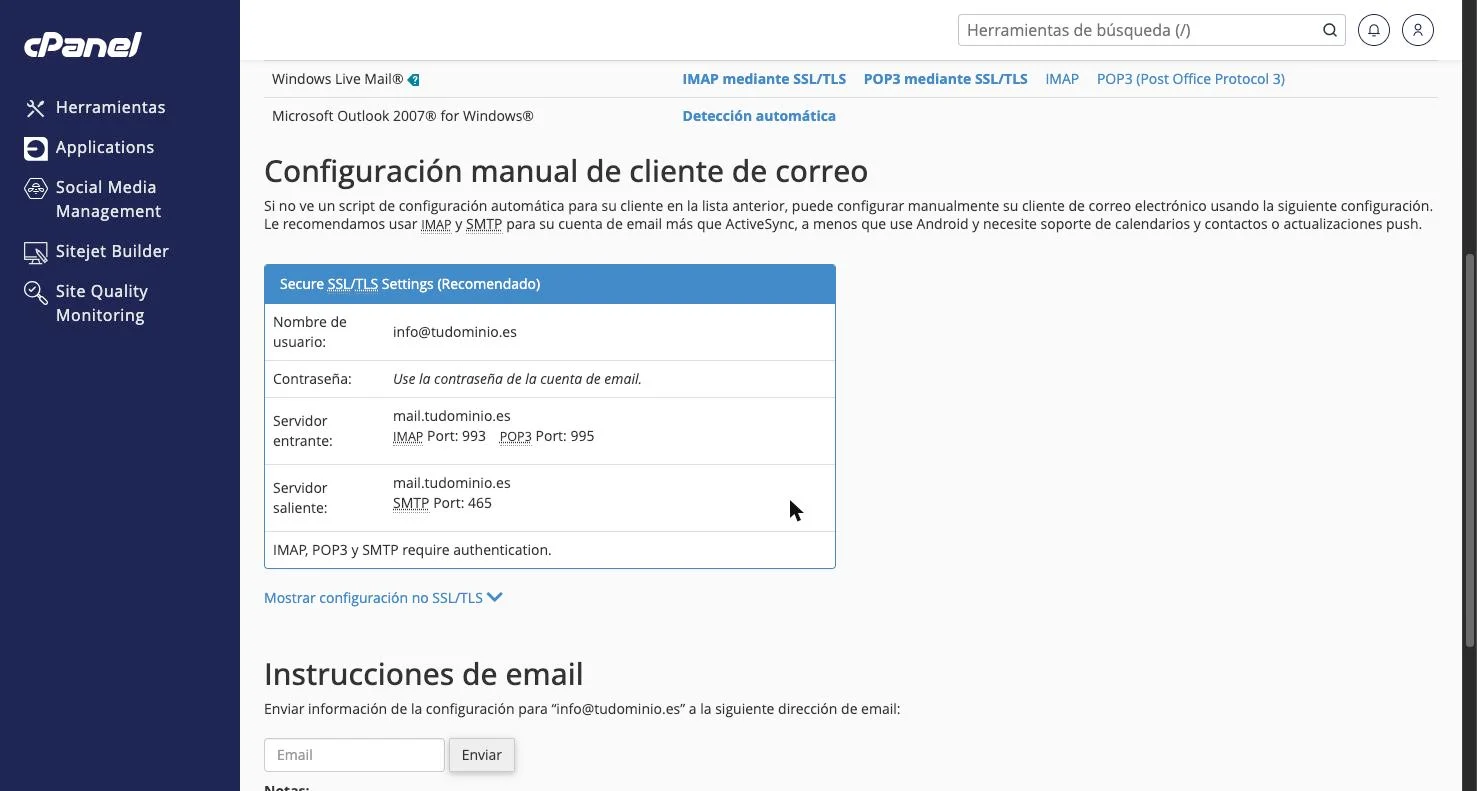Open Applications menu item

(105, 147)
